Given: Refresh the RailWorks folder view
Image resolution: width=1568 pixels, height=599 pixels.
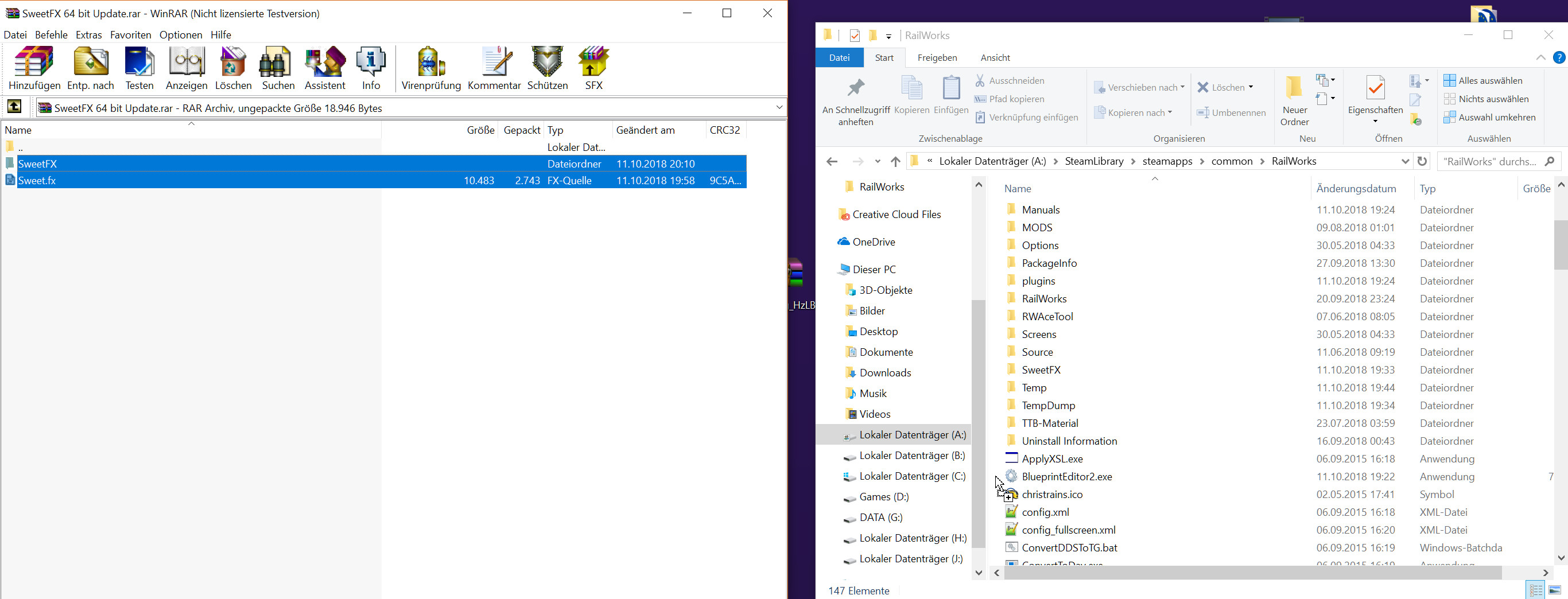Looking at the screenshot, I should coord(1422,161).
